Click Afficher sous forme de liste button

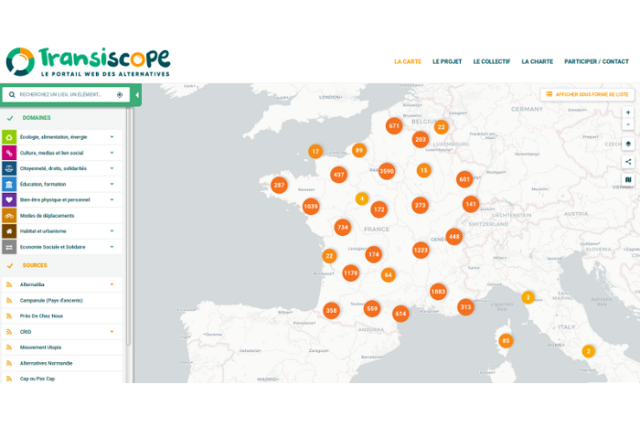(x=588, y=94)
